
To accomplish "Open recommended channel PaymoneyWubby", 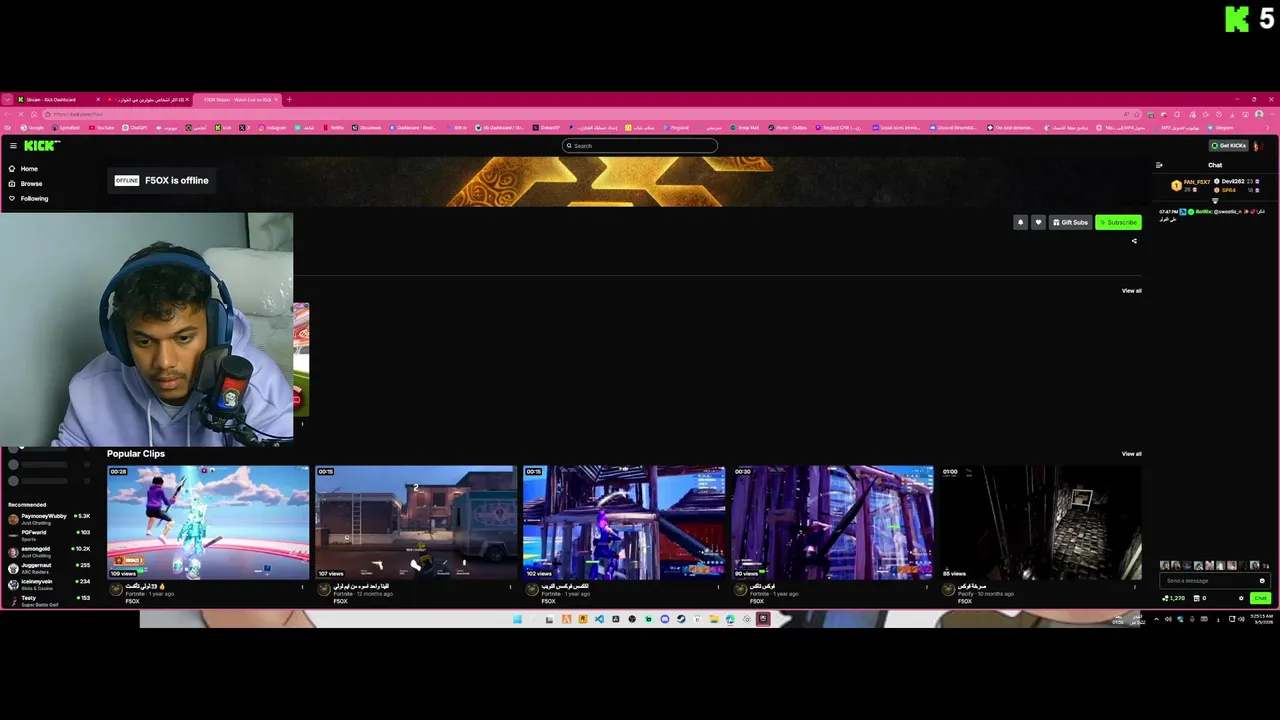I will coord(49,518).
